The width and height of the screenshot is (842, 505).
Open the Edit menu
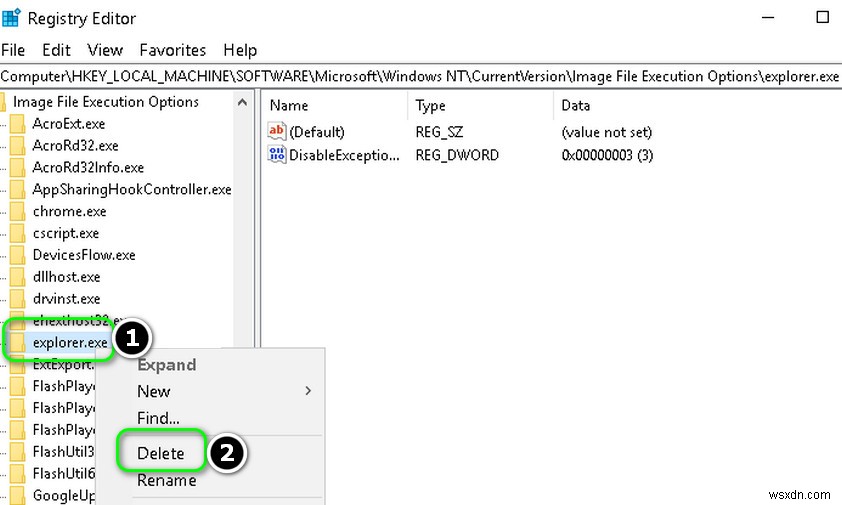click(56, 50)
